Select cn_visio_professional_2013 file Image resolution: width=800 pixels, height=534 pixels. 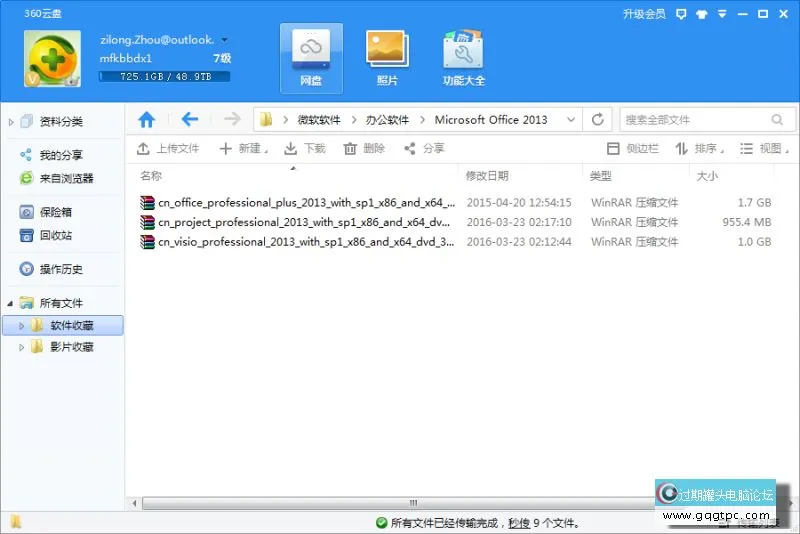coord(306,242)
